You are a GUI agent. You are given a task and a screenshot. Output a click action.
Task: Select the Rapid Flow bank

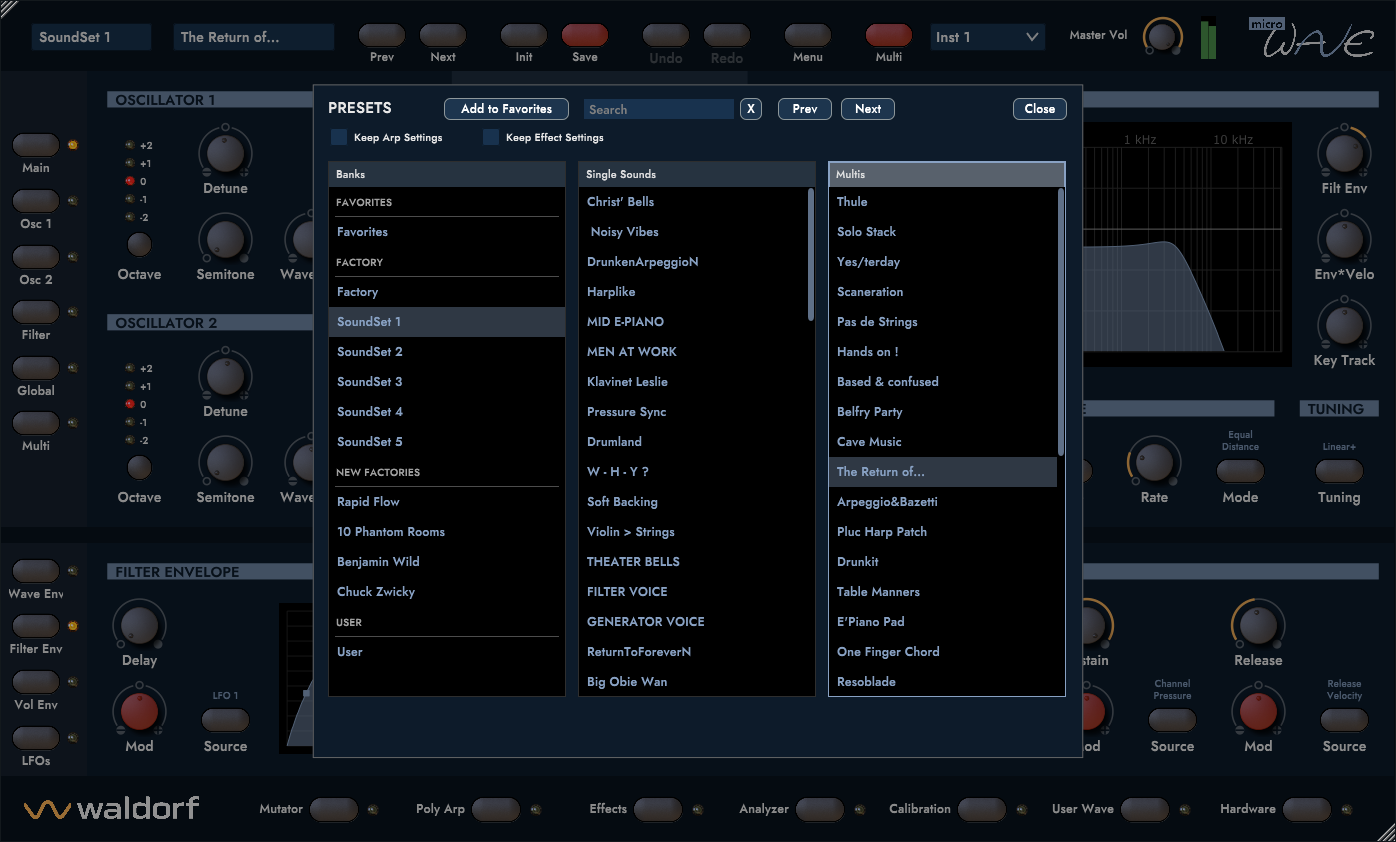[x=447, y=502]
